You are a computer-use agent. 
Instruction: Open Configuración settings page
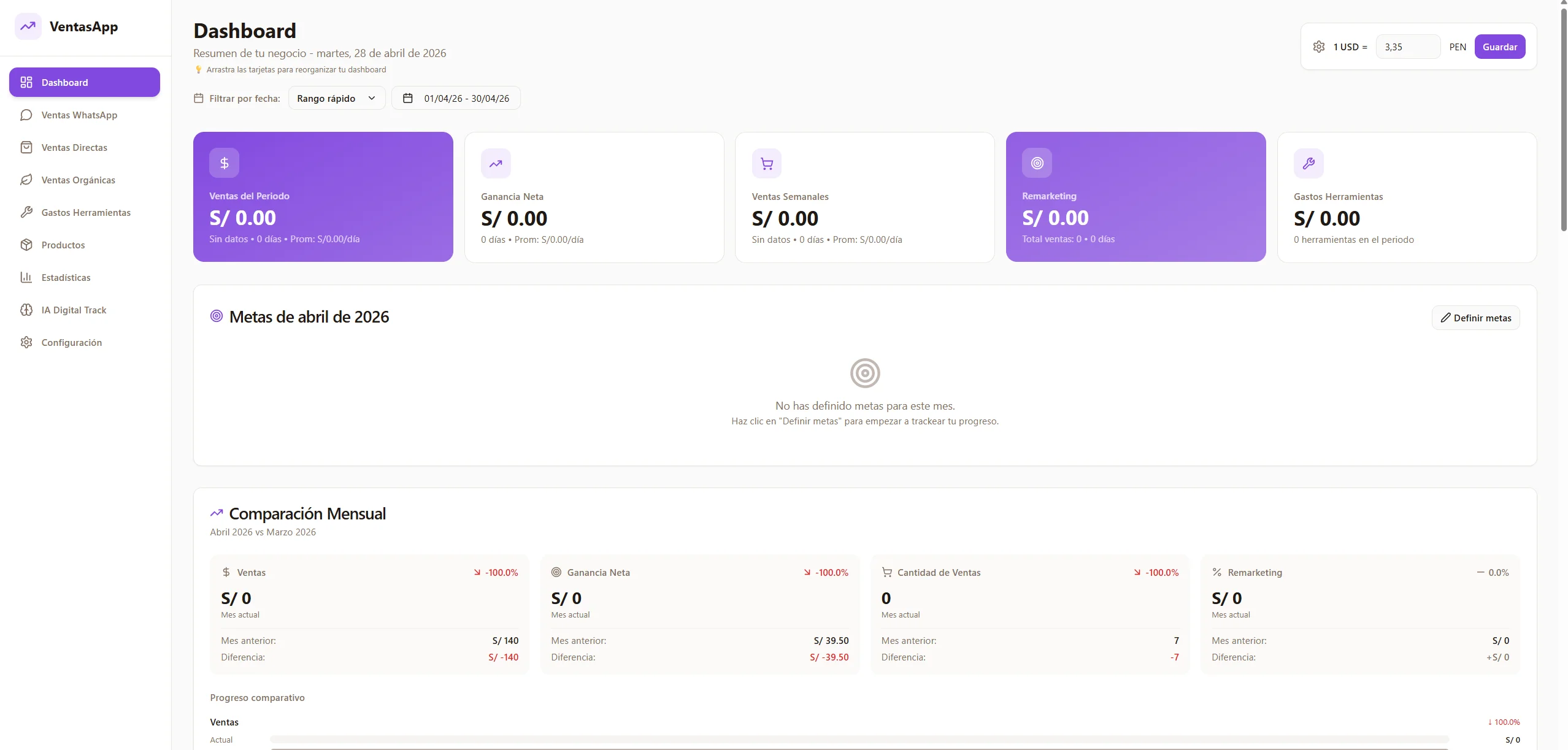[x=85, y=342]
